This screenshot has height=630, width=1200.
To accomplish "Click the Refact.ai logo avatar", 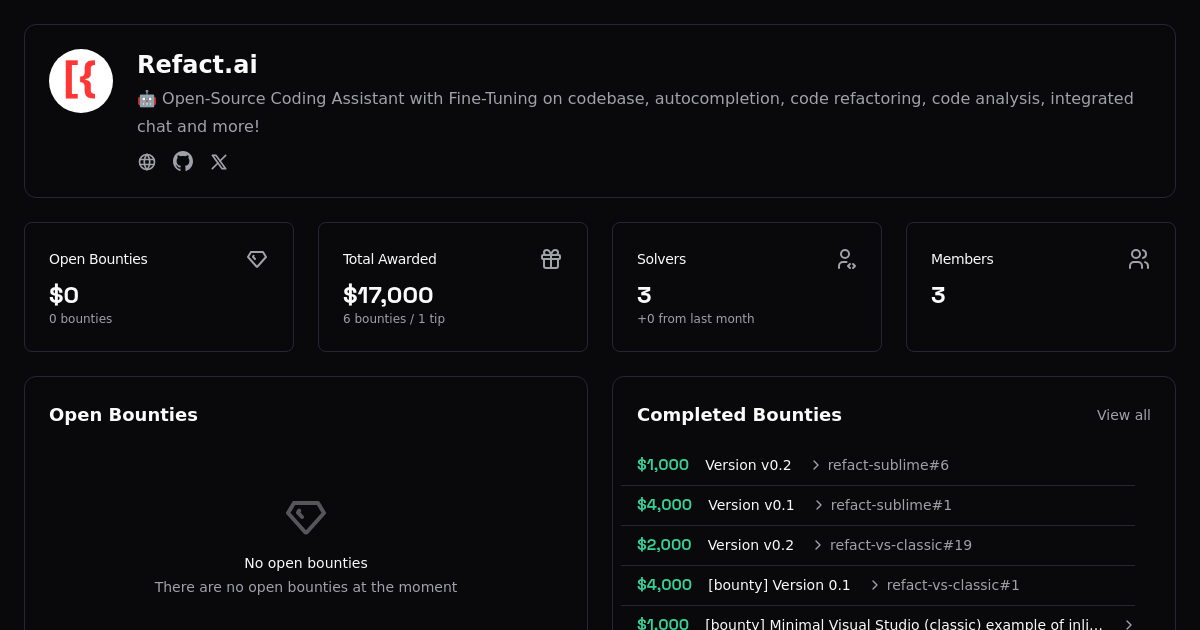I will tap(81, 81).
